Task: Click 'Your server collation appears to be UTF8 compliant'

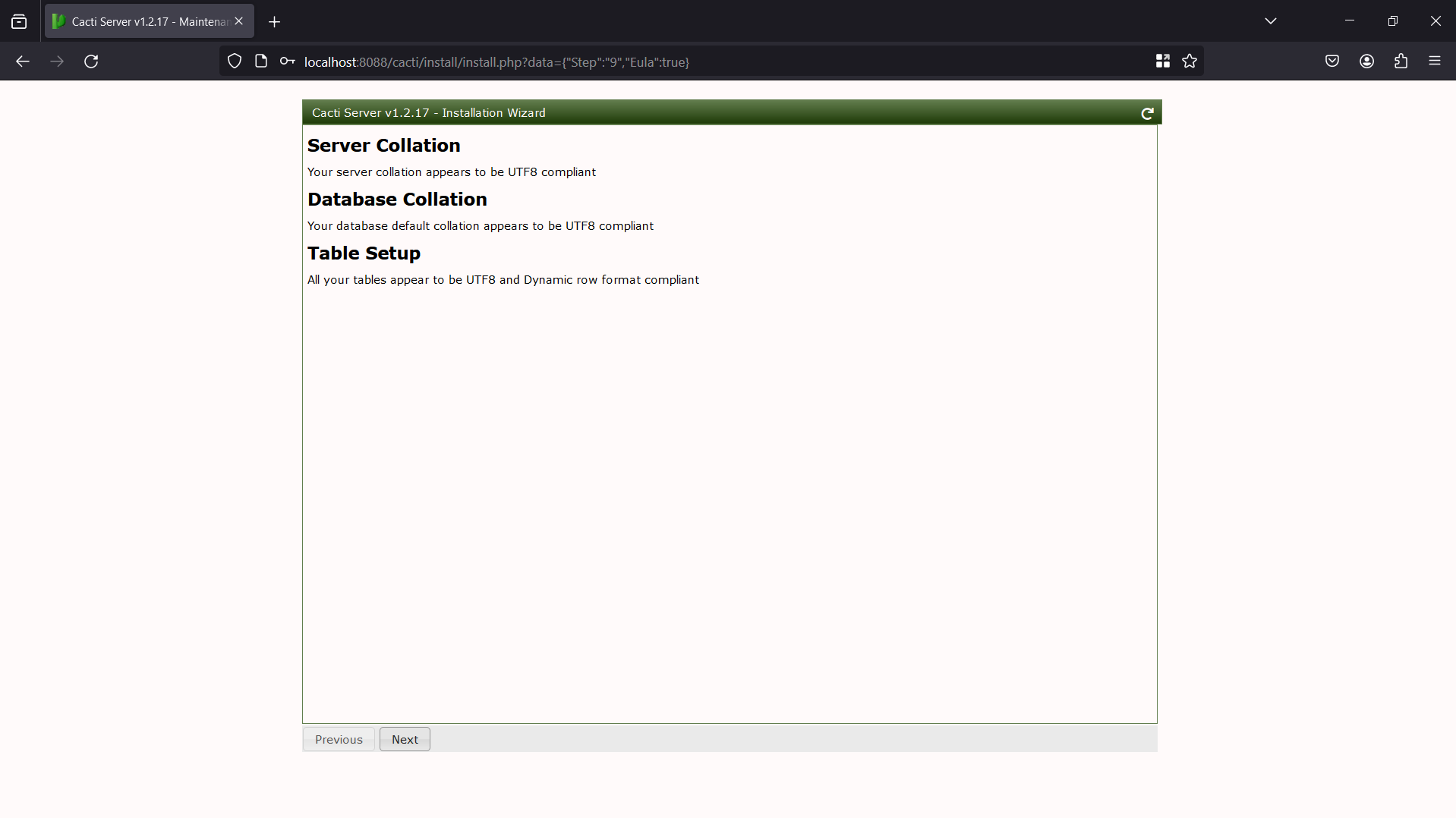Action: [452, 172]
